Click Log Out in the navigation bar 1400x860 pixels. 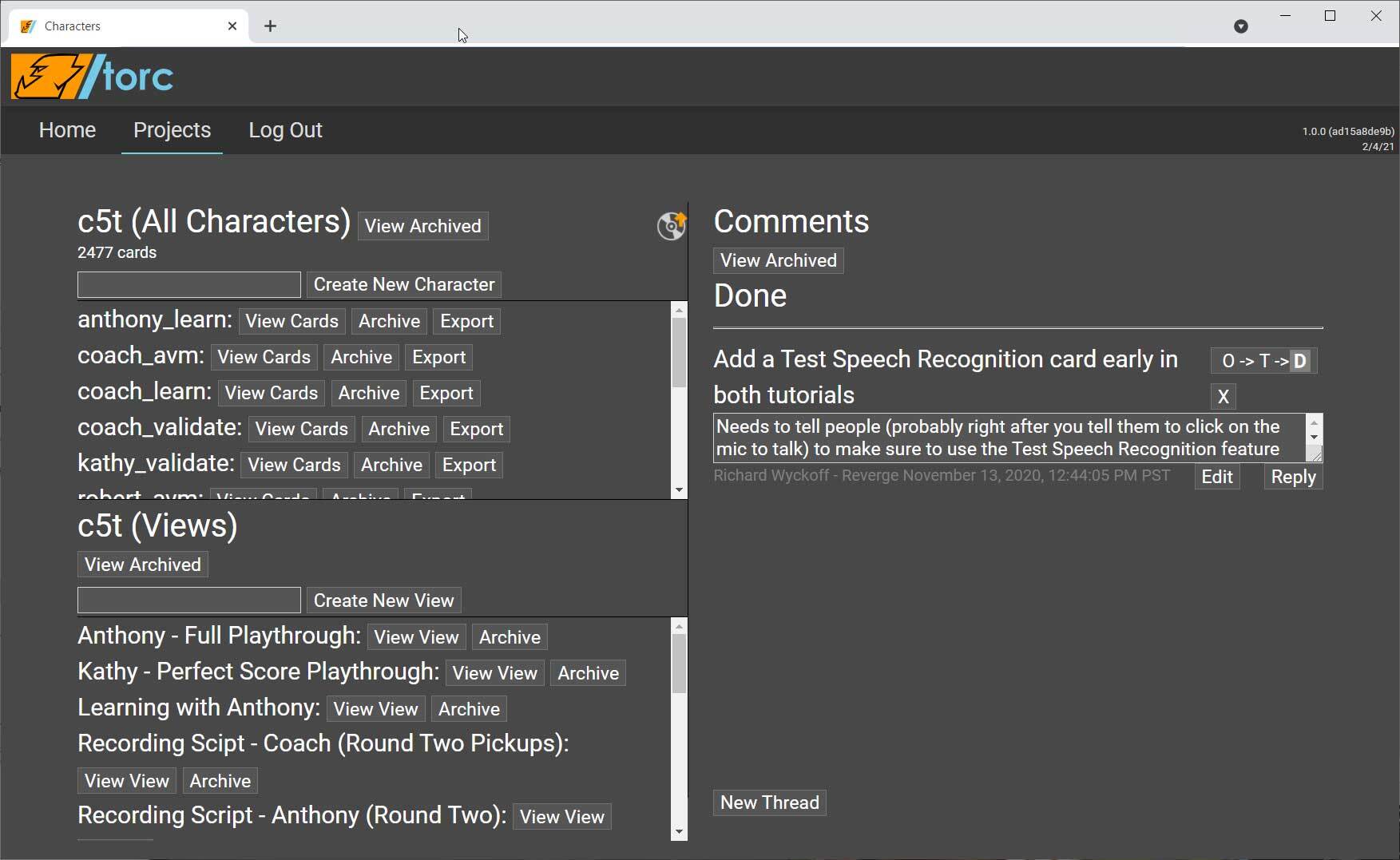[285, 130]
